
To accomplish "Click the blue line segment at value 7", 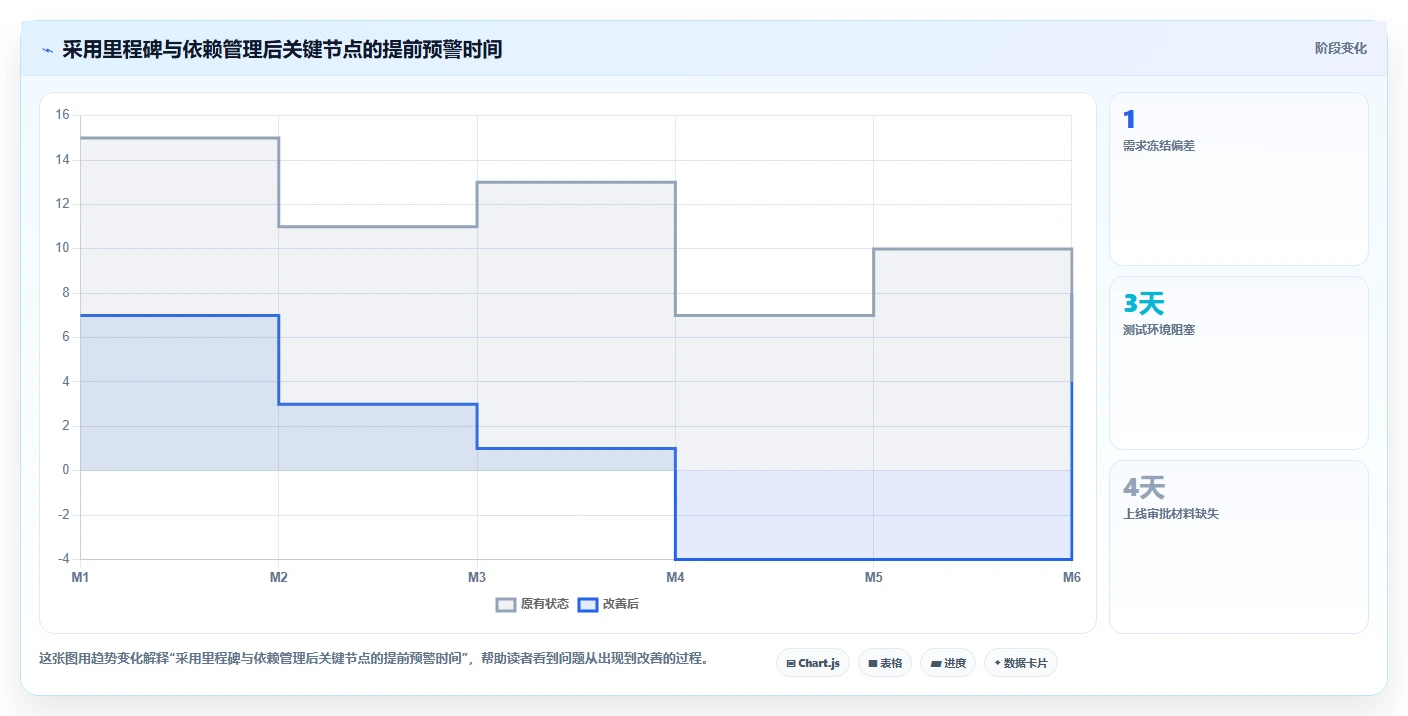I will tap(179, 315).
